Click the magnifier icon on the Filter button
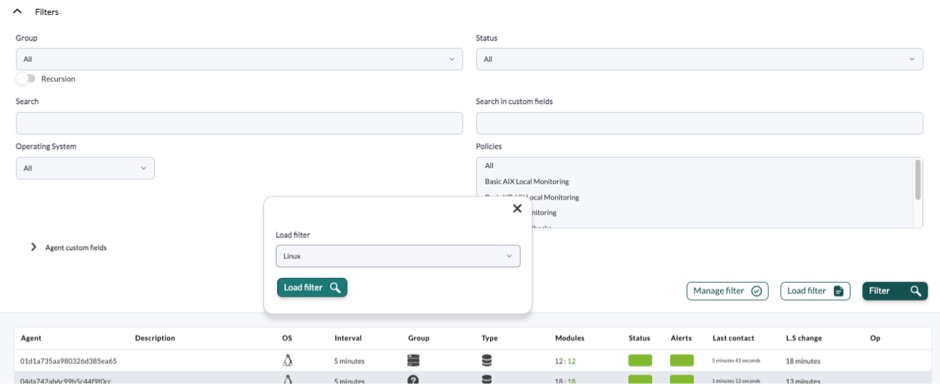The width and height of the screenshot is (940, 384). pyautogui.click(x=915, y=291)
